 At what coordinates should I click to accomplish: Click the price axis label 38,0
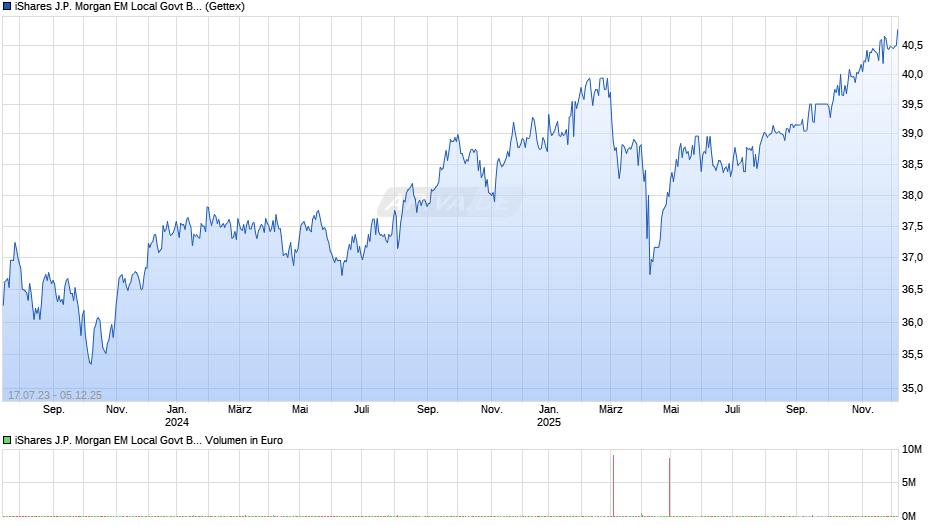[912, 196]
